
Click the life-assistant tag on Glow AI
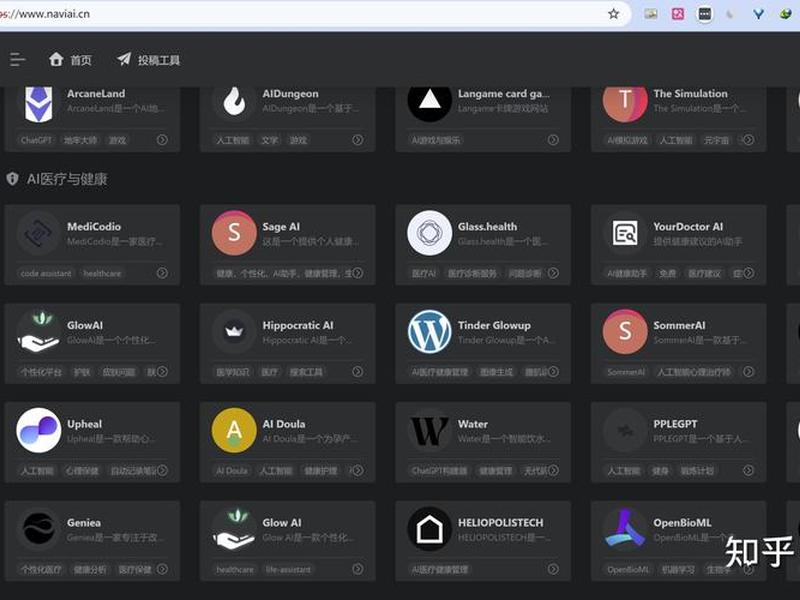[x=288, y=569]
